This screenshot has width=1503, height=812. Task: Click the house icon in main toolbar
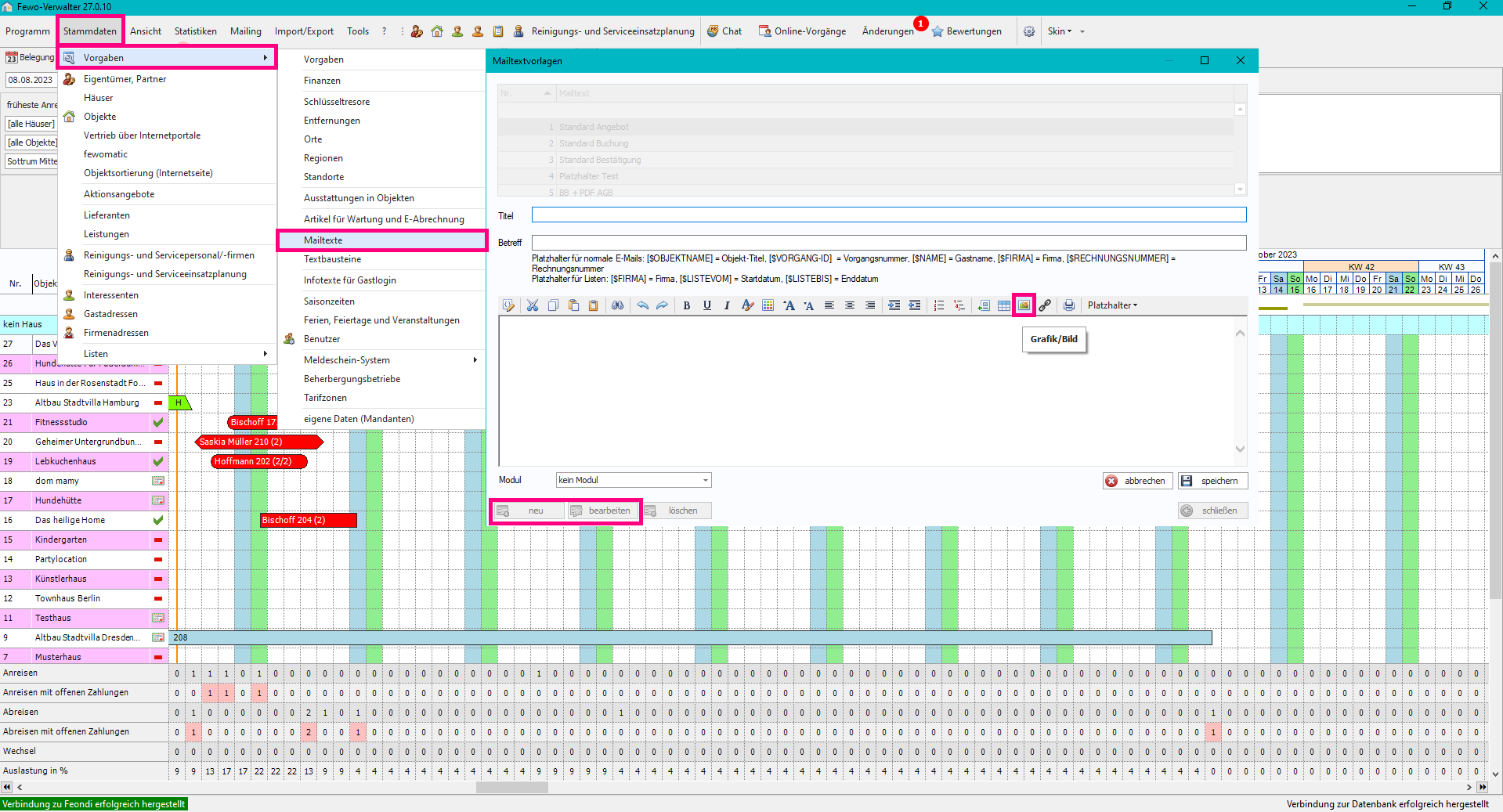437,31
